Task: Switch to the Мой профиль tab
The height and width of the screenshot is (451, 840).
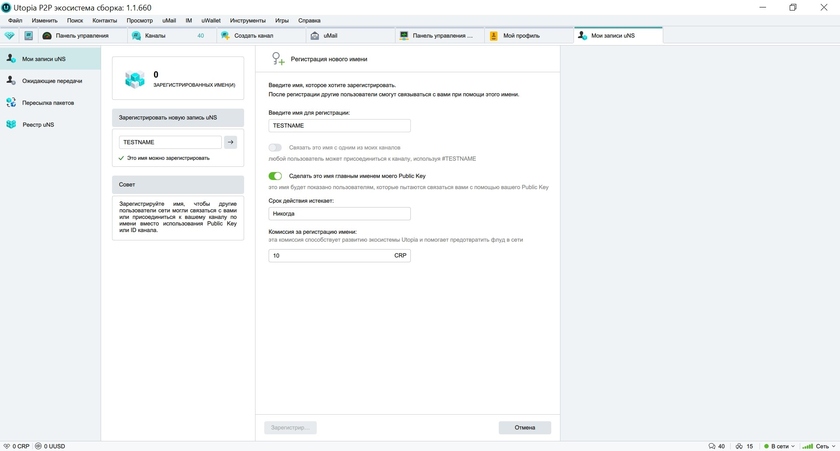Action: [528, 36]
